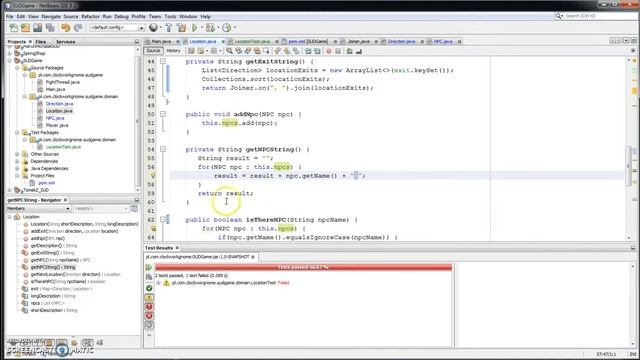Image resolution: width=640 pixels, height=360 pixels.
Task: Open the File menu
Action: [x=9, y=17]
